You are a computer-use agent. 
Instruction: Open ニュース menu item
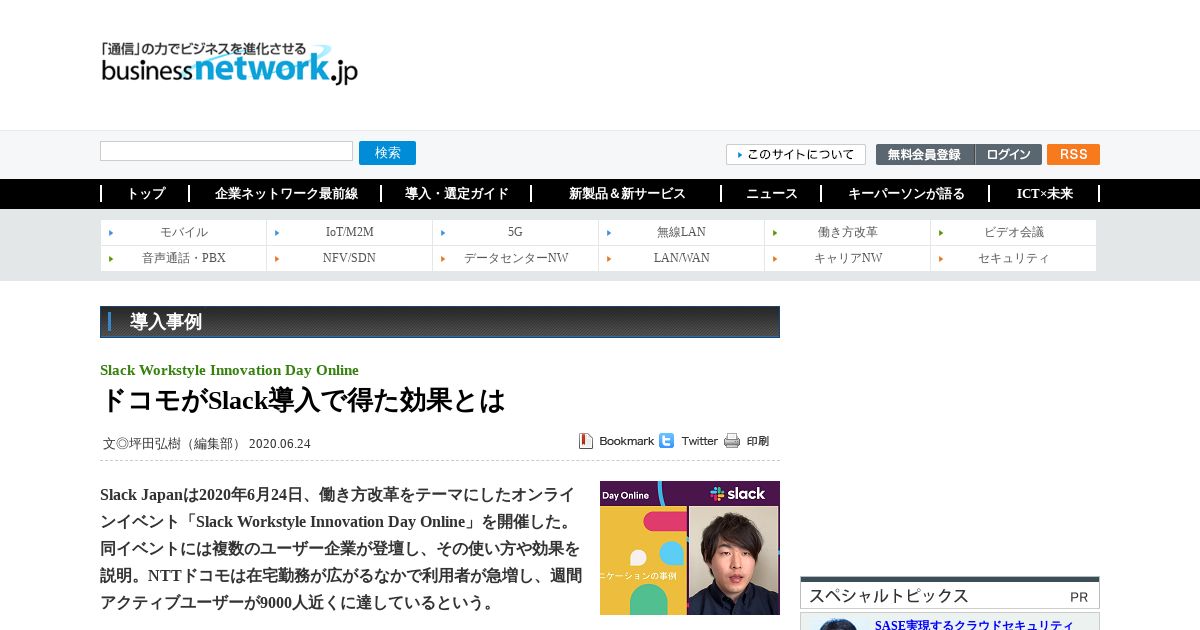771,194
